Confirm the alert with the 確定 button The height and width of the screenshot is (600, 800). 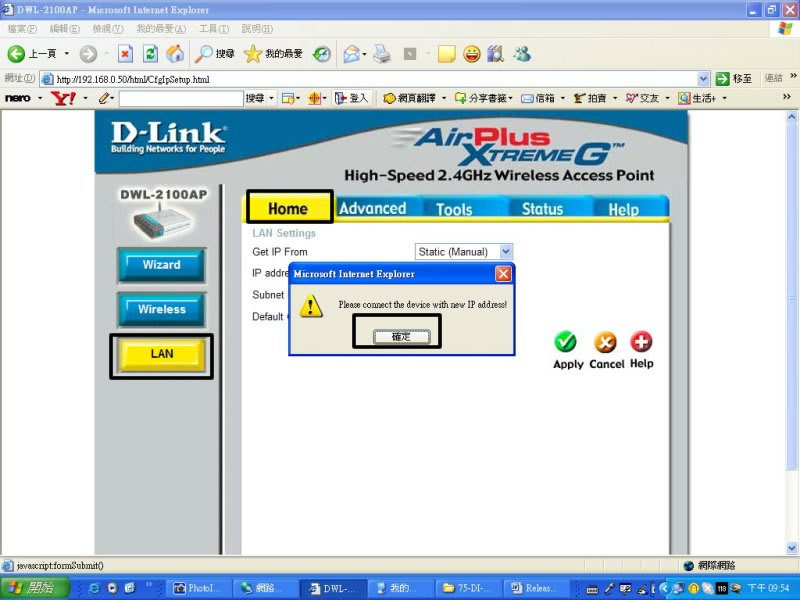click(x=402, y=337)
